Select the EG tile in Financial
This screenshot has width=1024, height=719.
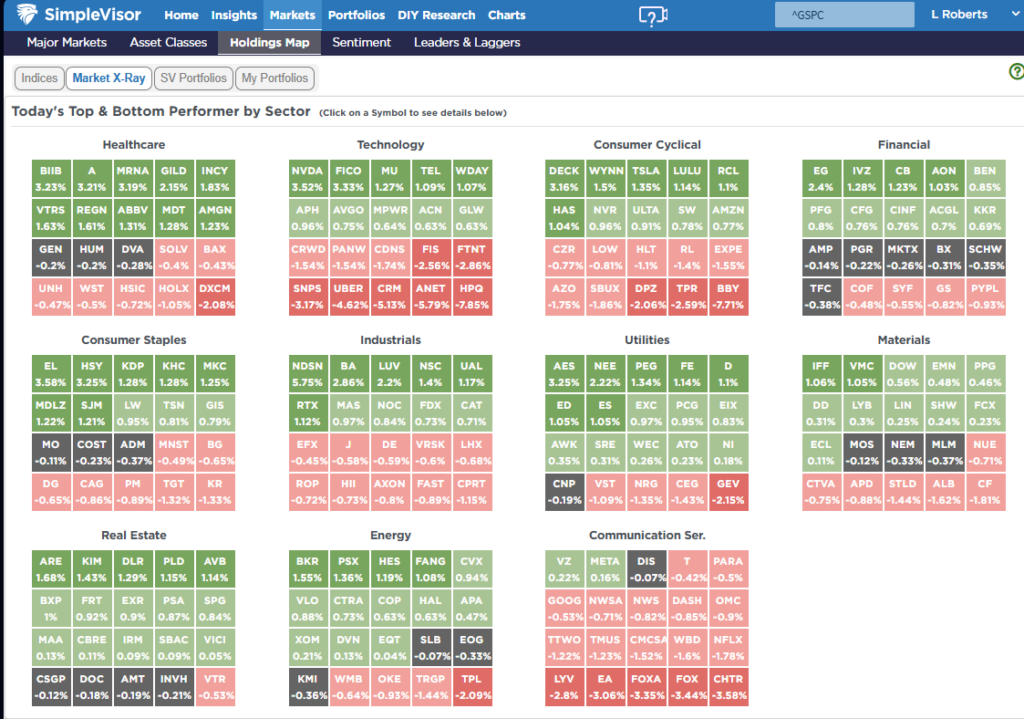(x=821, y=178)
